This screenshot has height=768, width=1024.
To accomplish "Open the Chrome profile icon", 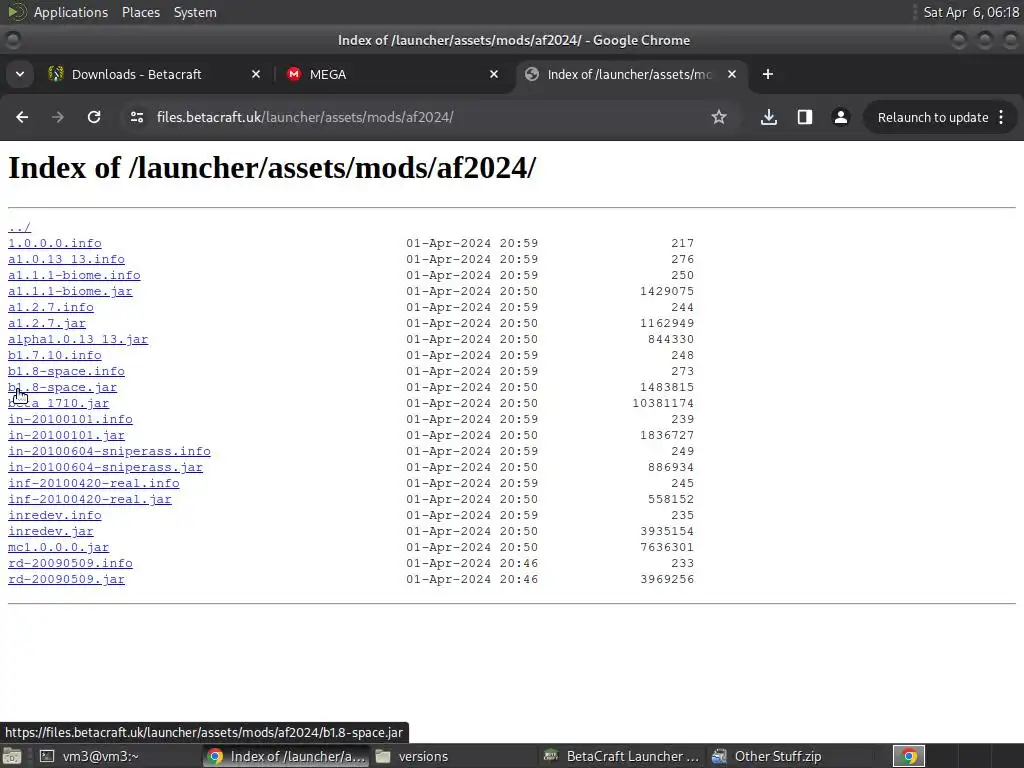I will [840, 117].
